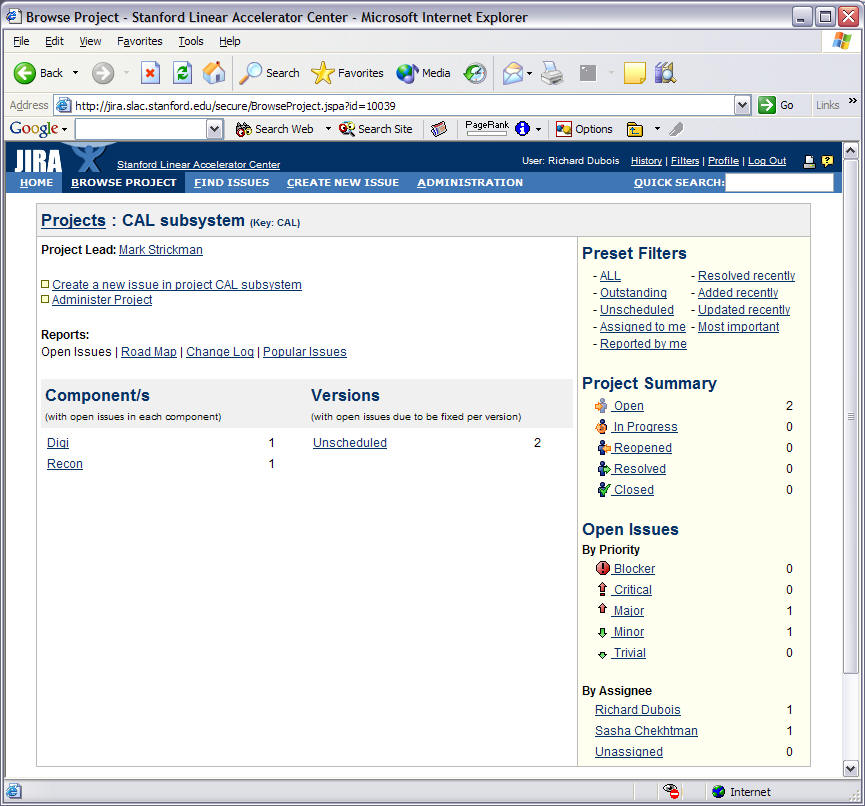Click the browser Back arrow icon
The width and height of the screenshot is (865, 806).
point(24,73)
